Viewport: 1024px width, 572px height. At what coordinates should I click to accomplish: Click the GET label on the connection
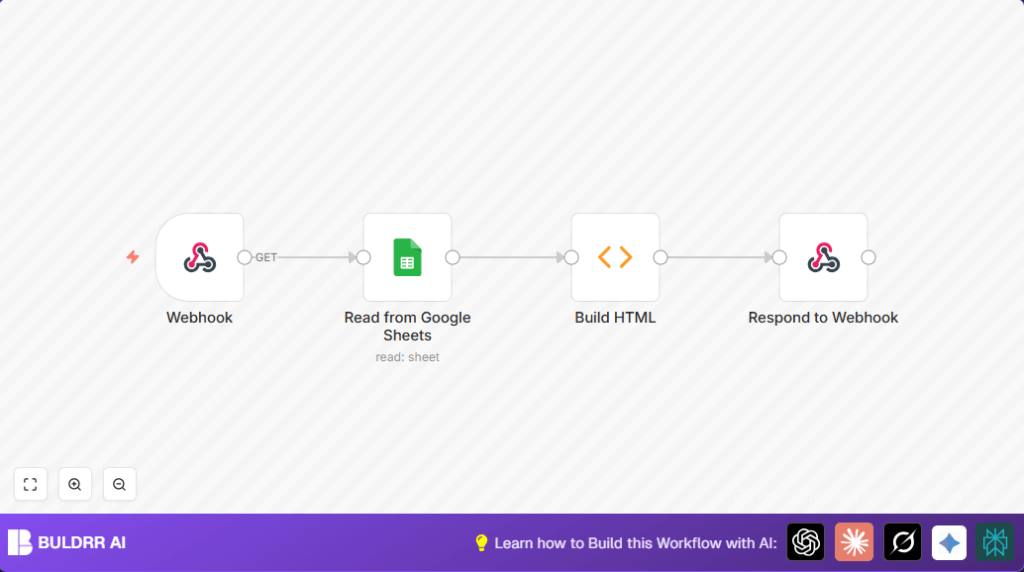[266, 257]
